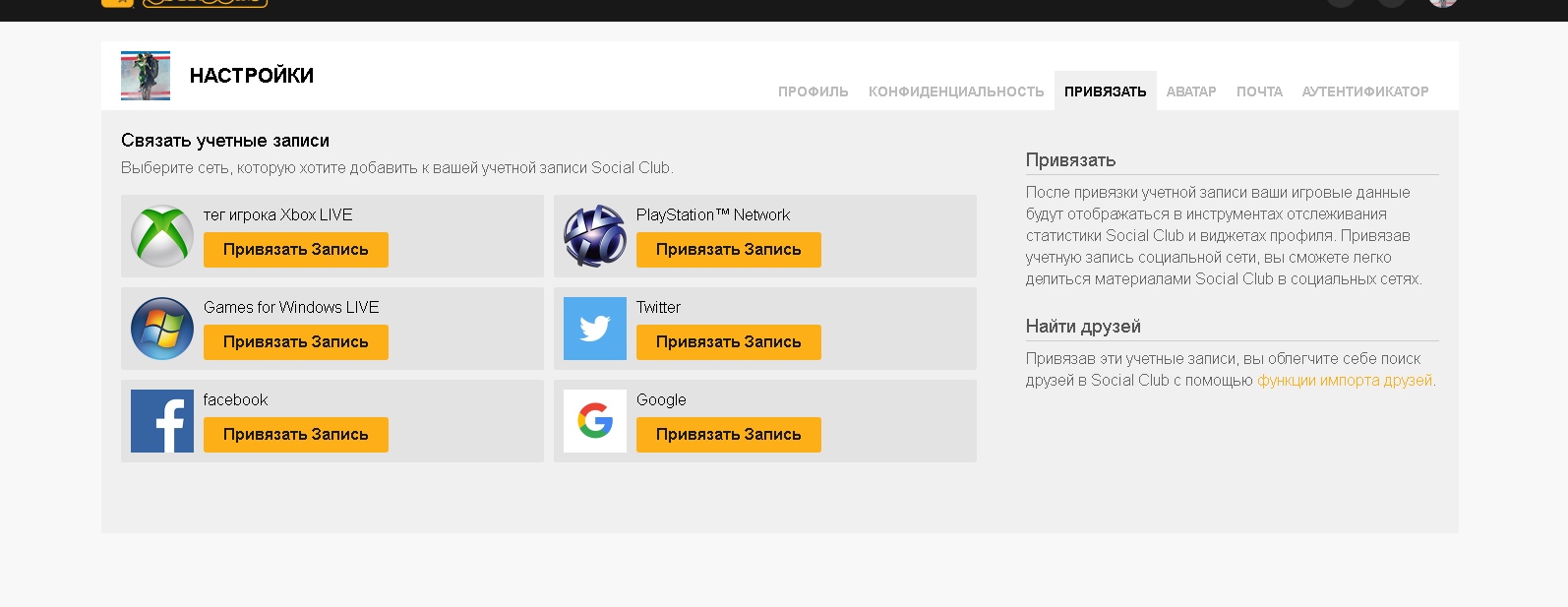1568x607 pixels.
Task: Open the profile avatar thumbnail beside НАСТРОЙКИ
Action: (x=146, y=76)
